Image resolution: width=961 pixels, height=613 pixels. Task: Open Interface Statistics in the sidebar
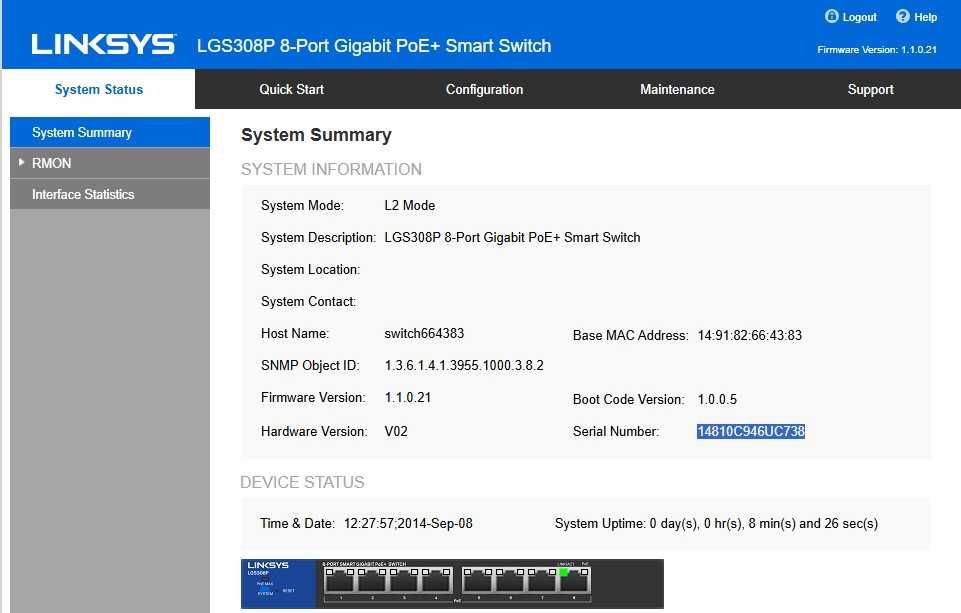[110, 194]
